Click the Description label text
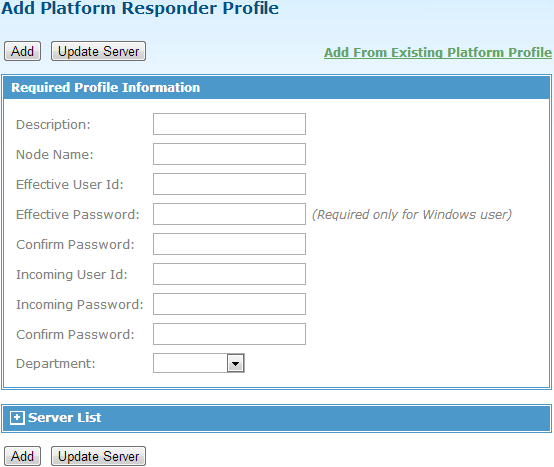554x467 pixels. click(x=53, y=125)
